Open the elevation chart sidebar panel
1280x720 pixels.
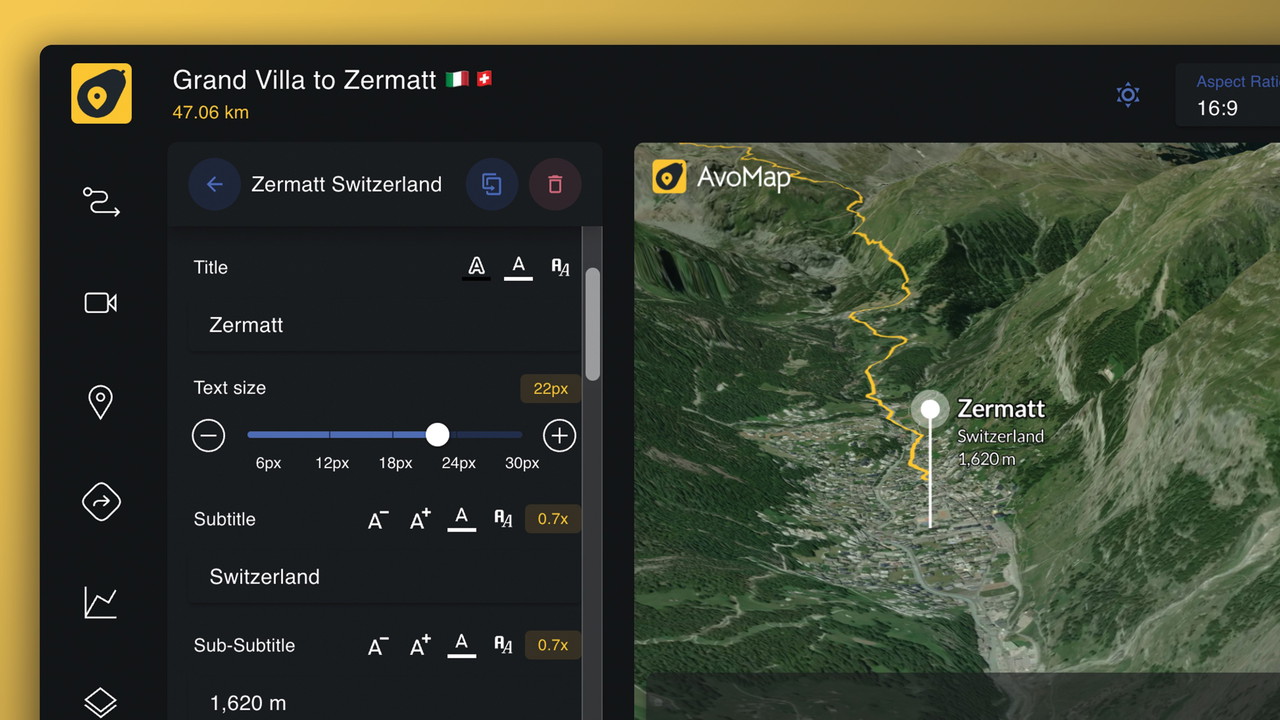[x=101, y=602]
